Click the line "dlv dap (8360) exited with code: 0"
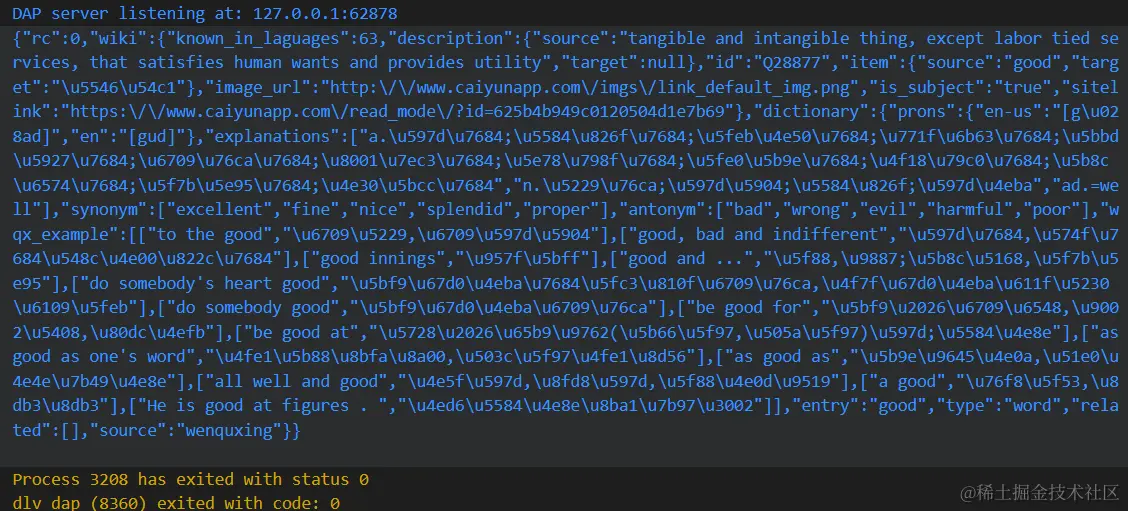 coord(176,502)
